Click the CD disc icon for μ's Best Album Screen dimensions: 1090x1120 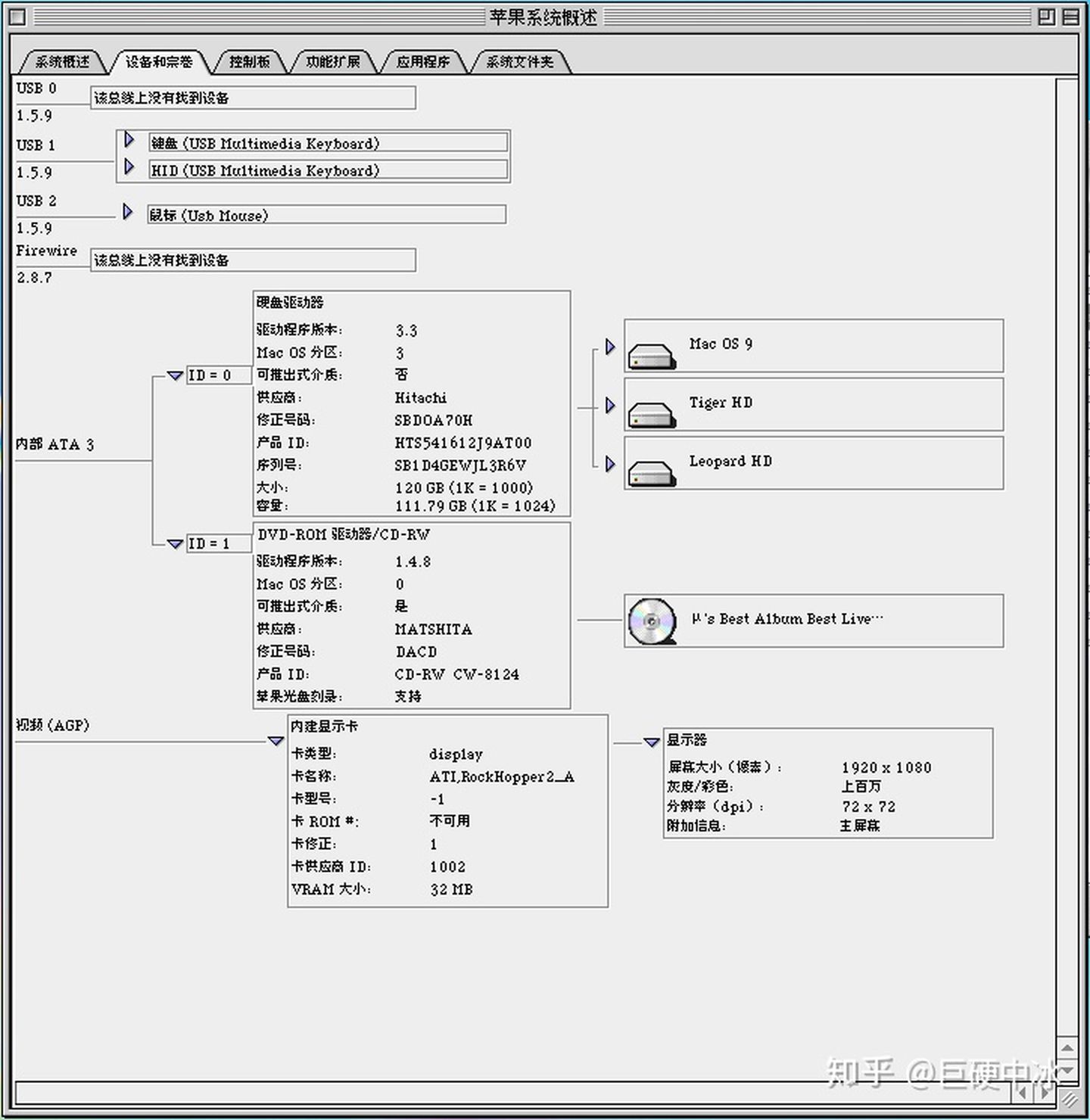pyautogui.click(x=652, y=621)
